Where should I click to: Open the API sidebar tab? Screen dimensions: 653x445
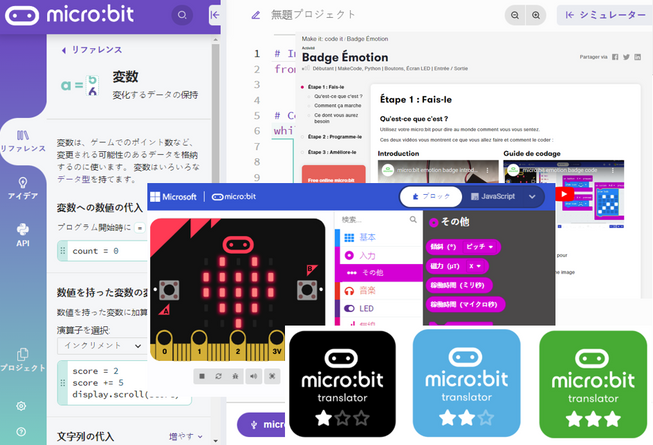point(23,235)
